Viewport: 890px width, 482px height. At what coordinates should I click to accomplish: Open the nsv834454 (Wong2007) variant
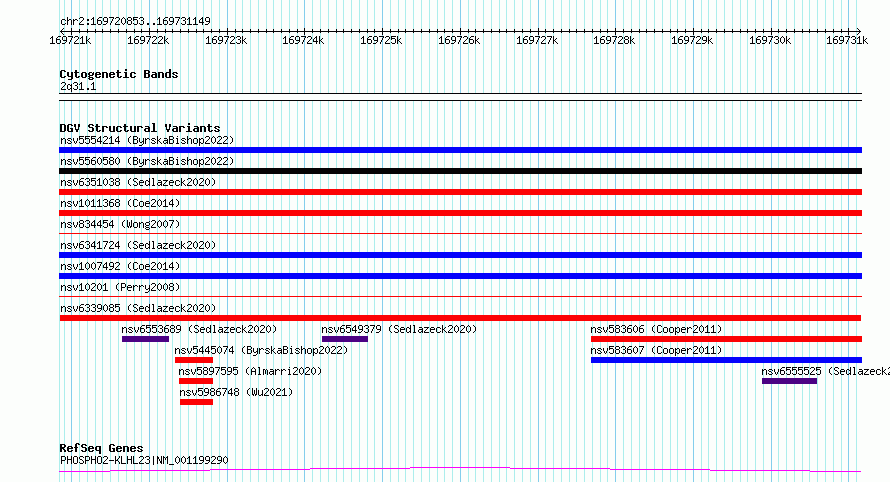(120, 224)
